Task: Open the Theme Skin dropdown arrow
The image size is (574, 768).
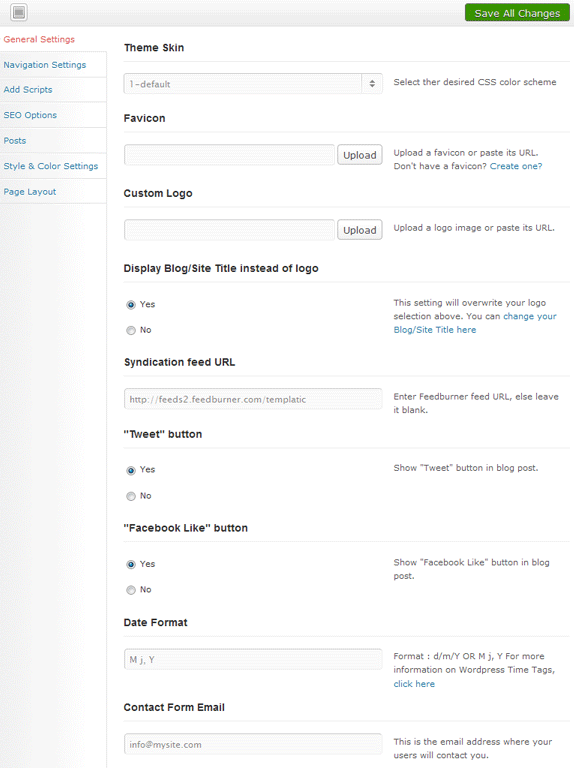Action: click(x=372, y=84)
